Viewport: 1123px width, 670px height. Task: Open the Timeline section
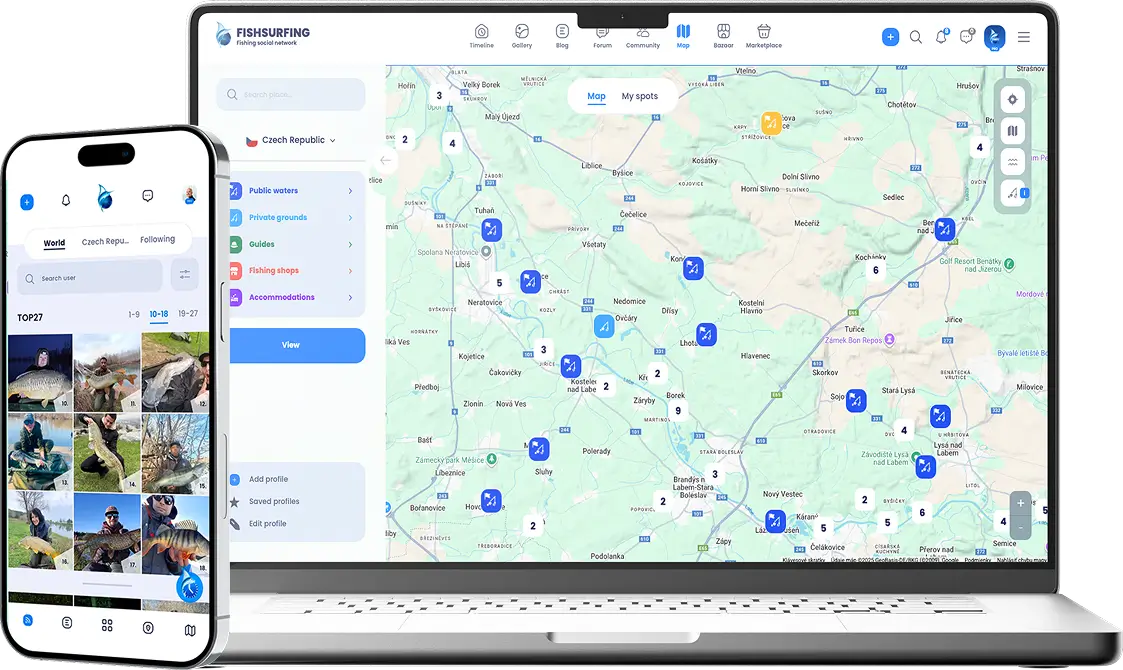pyautogui.click(x=482, y=36)
